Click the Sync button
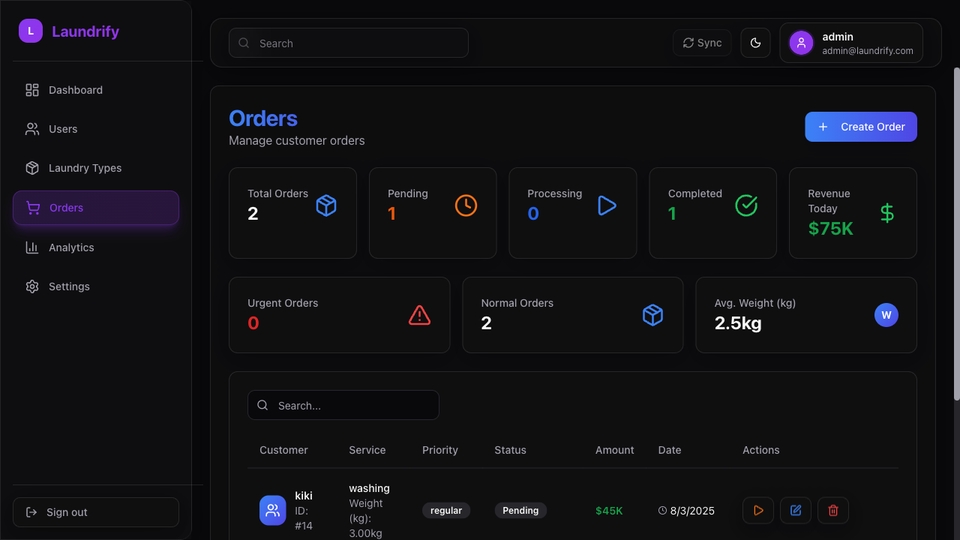The image size is (960, 540). tap(702, 43)
